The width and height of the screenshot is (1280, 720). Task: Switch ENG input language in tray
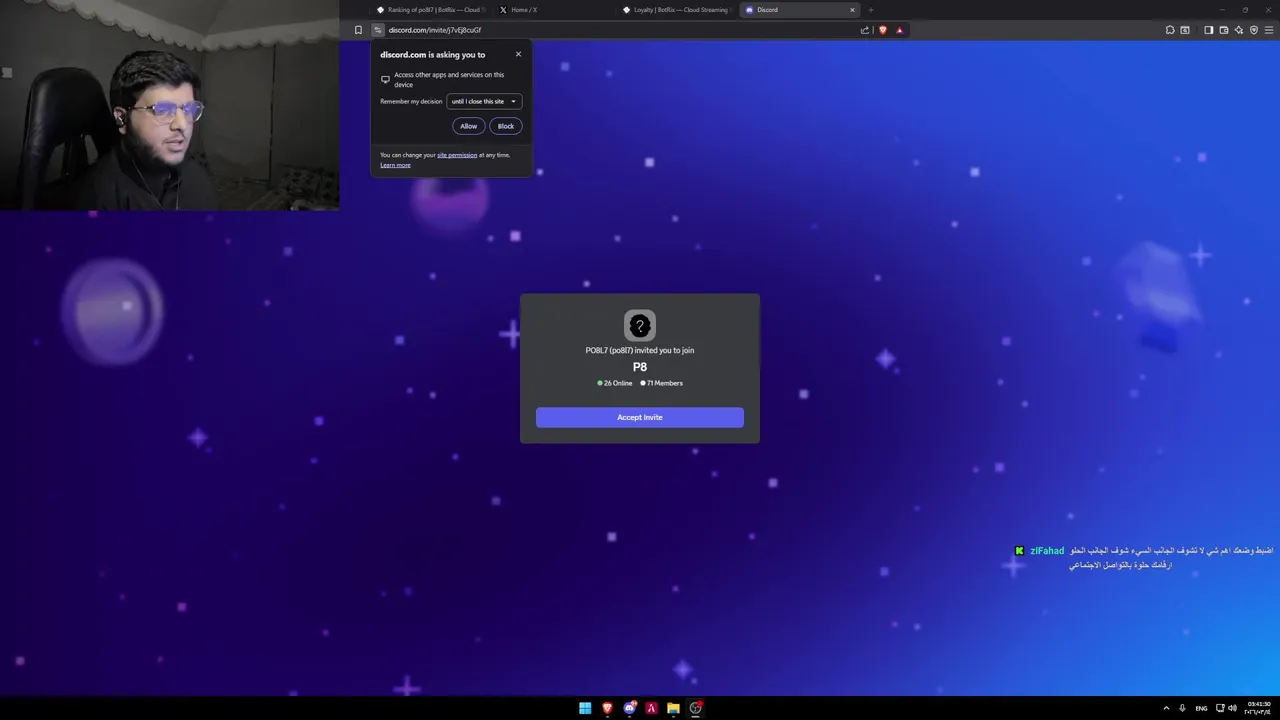1201,708
